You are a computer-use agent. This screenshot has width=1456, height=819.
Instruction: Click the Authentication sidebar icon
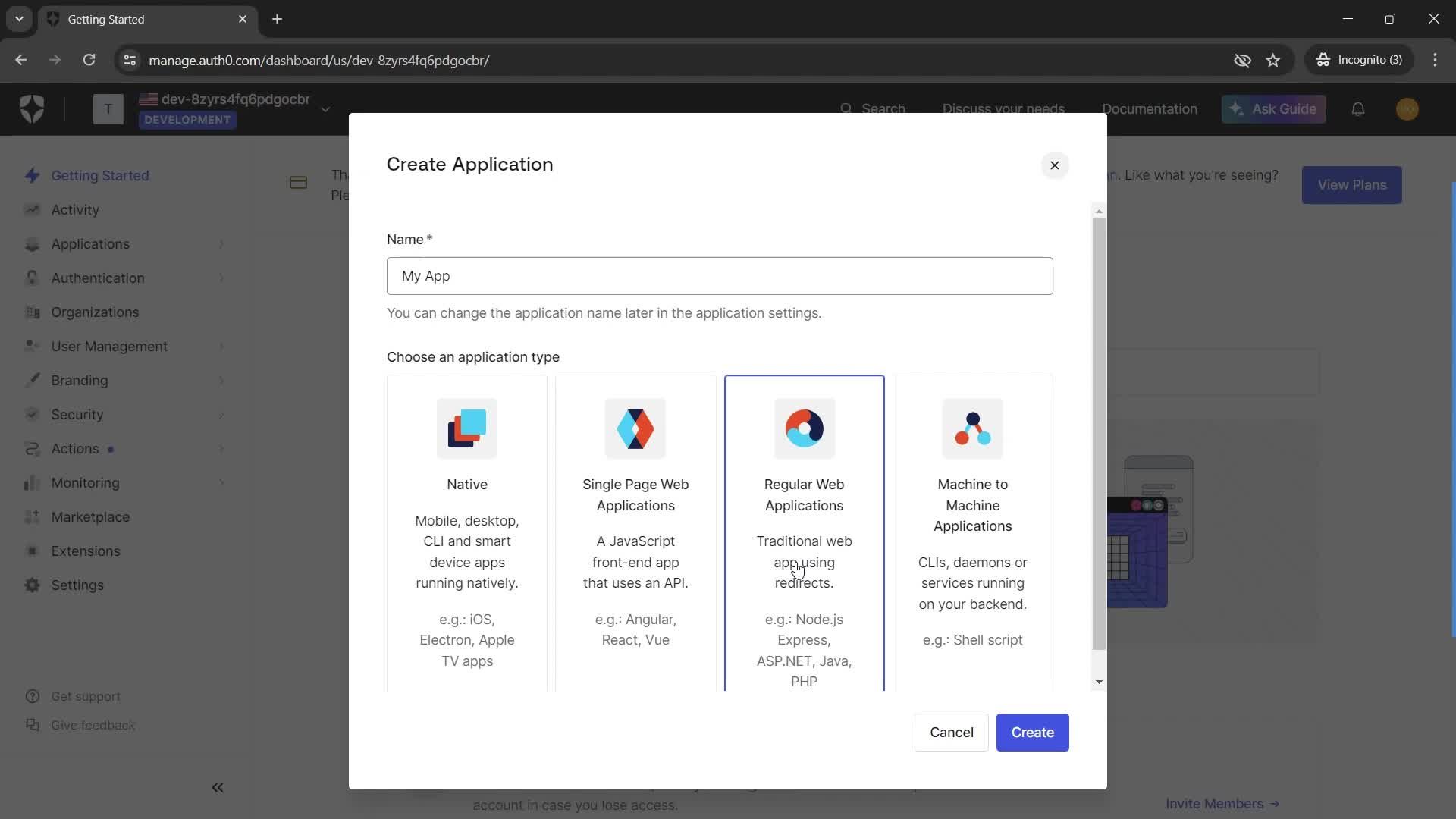(x=32, y=278)
